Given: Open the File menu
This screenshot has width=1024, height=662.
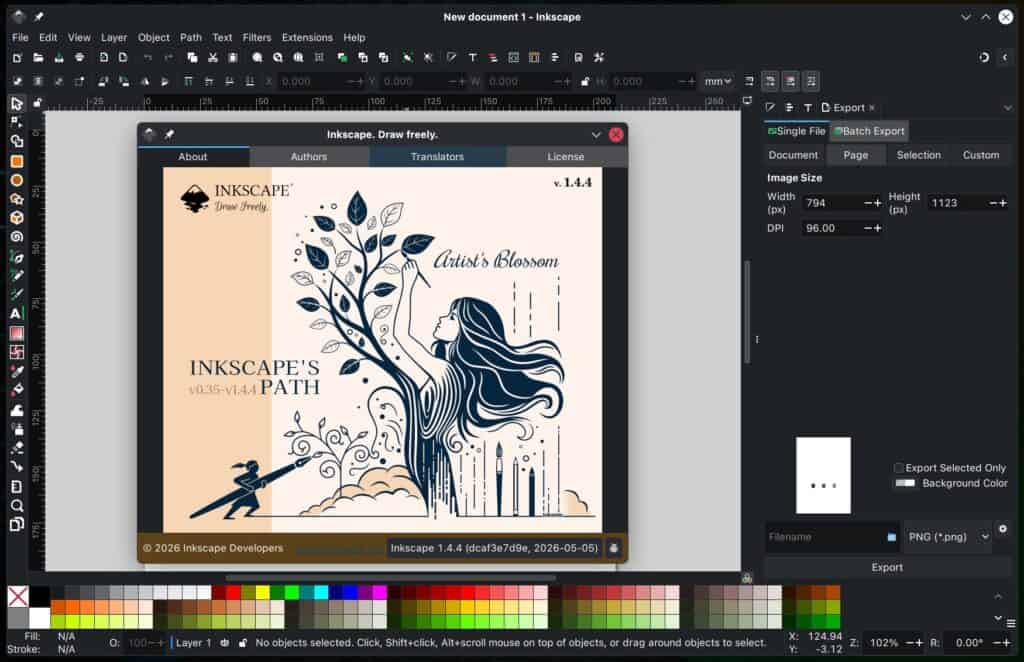Looking at the screenshot, I should point(20,37).
